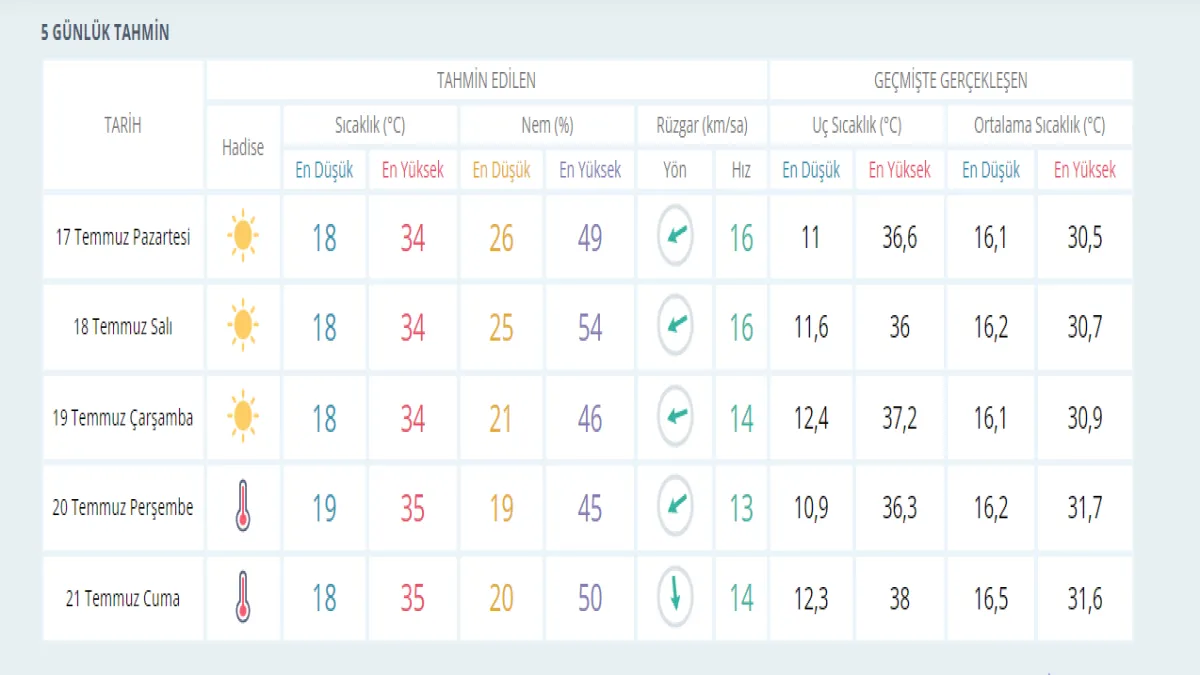Click the Uç Sıcaklık (°C) header
This screenshot has height=675, width=1200.
click(856, 126)
